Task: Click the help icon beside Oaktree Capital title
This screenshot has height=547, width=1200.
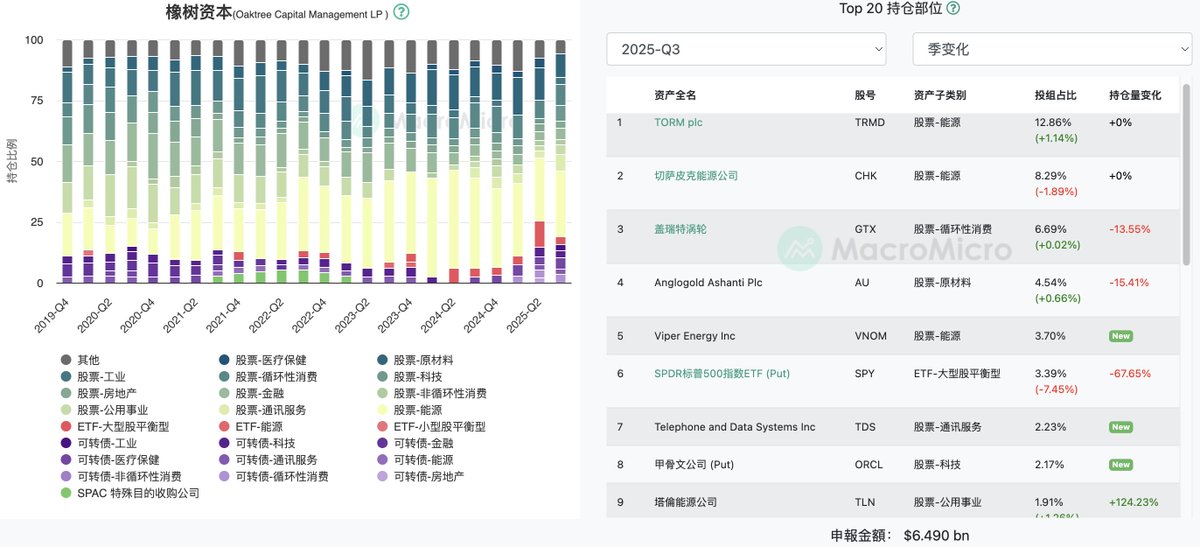Action: click(x=401, y=12)
